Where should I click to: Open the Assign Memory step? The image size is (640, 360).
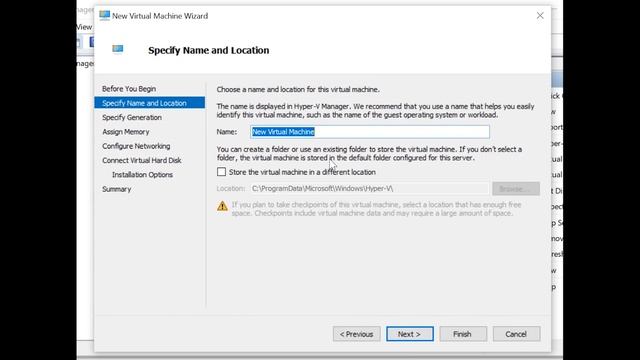[126, 131]
